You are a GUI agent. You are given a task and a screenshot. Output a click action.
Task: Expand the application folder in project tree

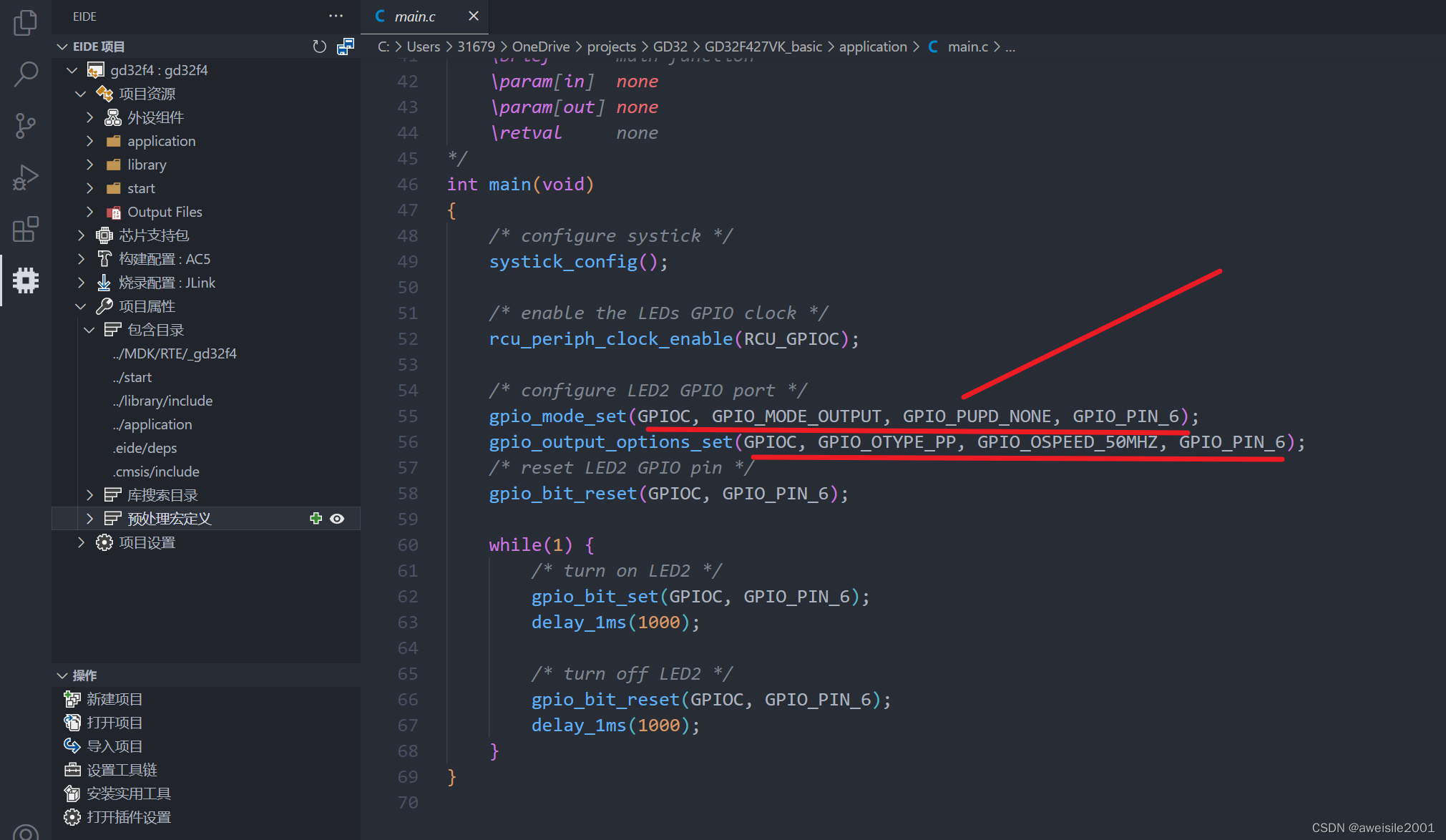[89, 141]
